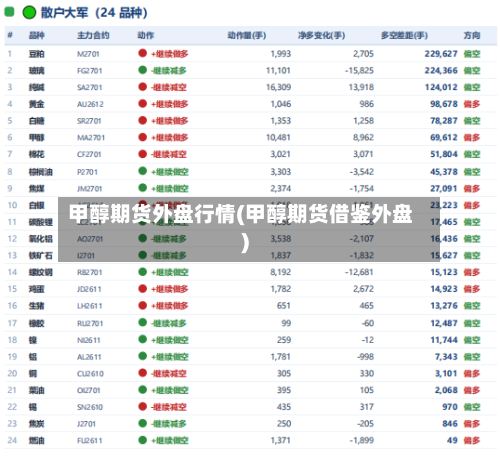Click the 动作 column header

[x=146, y=35]
